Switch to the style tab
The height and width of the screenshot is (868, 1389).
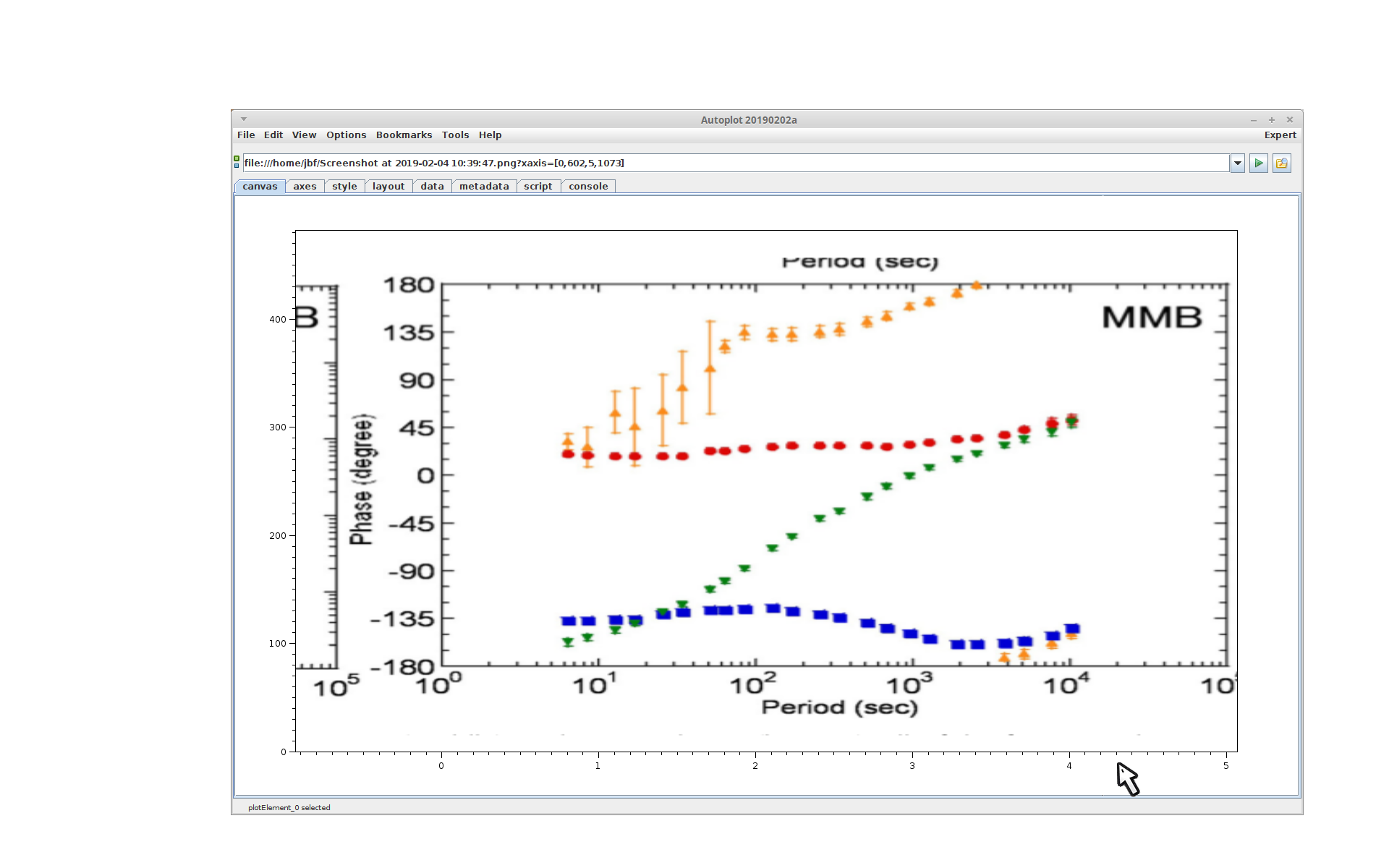point(344,187)
